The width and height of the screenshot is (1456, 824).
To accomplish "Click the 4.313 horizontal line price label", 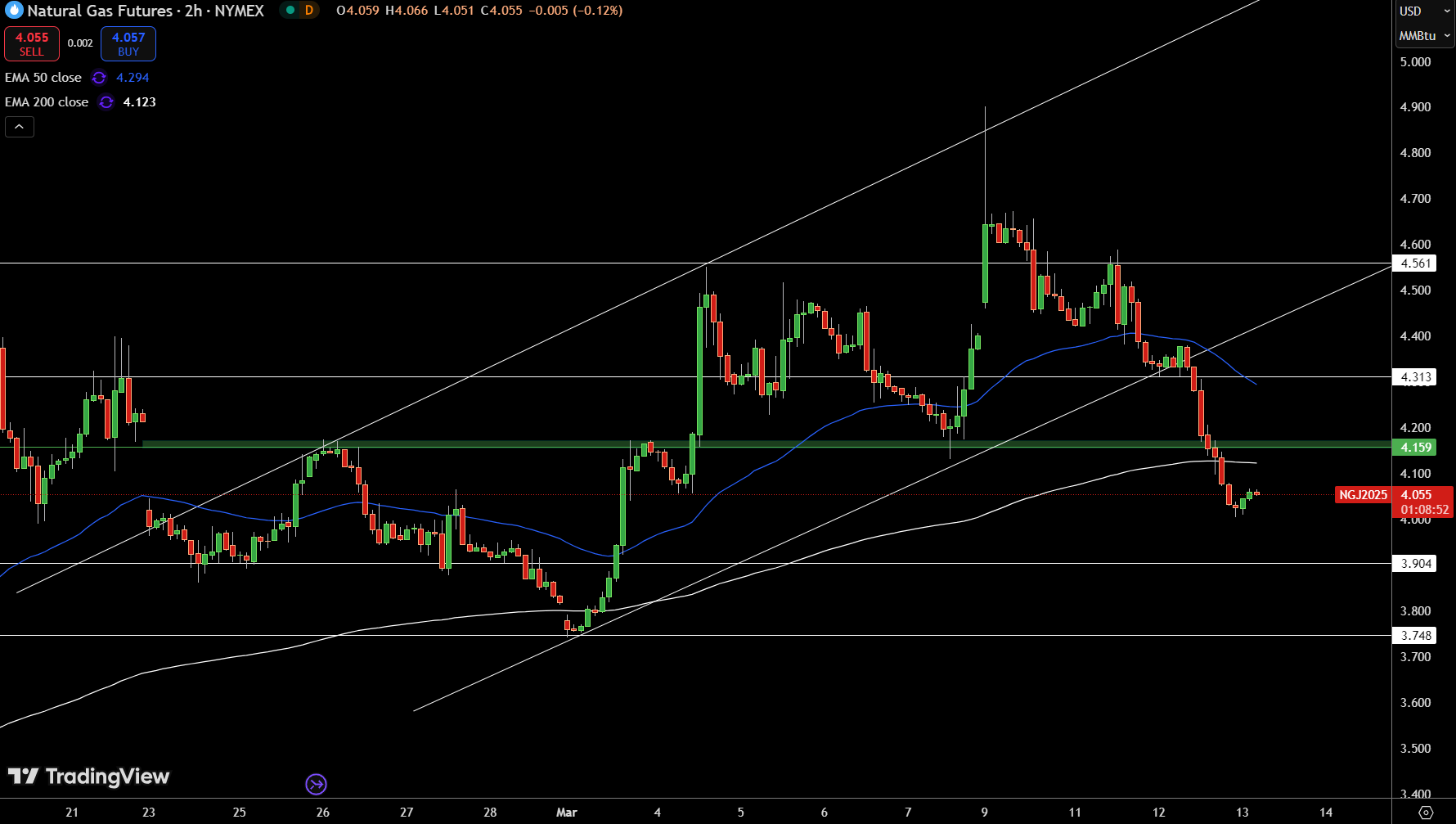I will click(1415, 377).
